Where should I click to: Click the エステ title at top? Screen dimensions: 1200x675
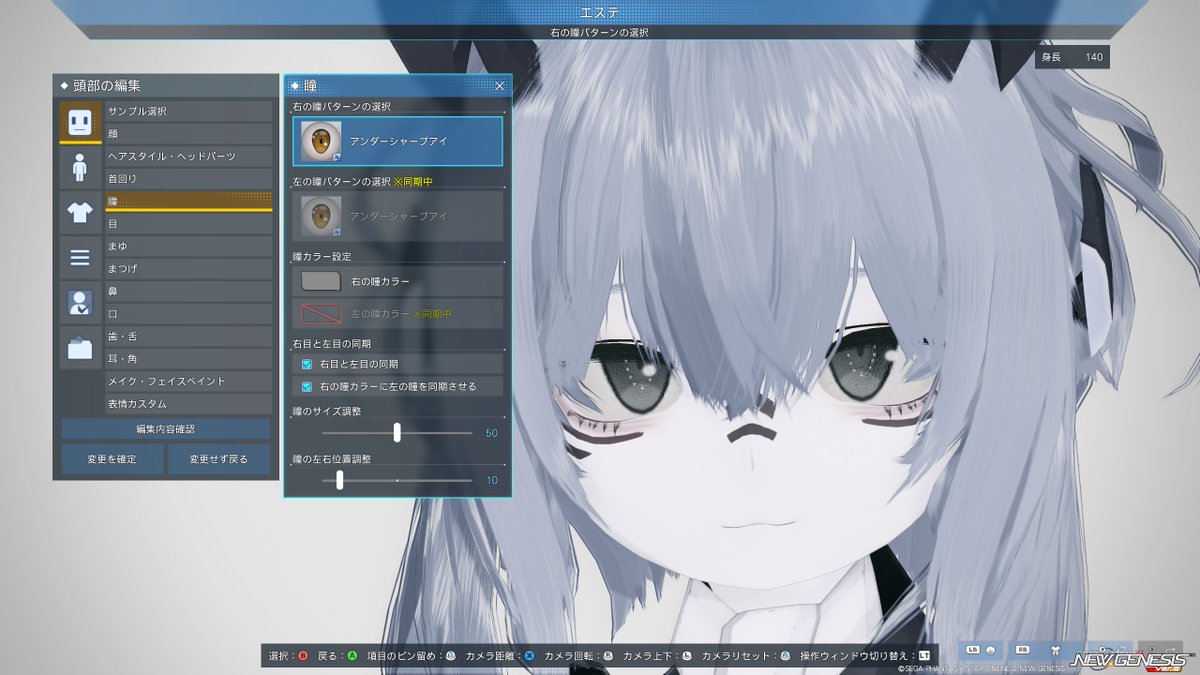coord(600,12)
